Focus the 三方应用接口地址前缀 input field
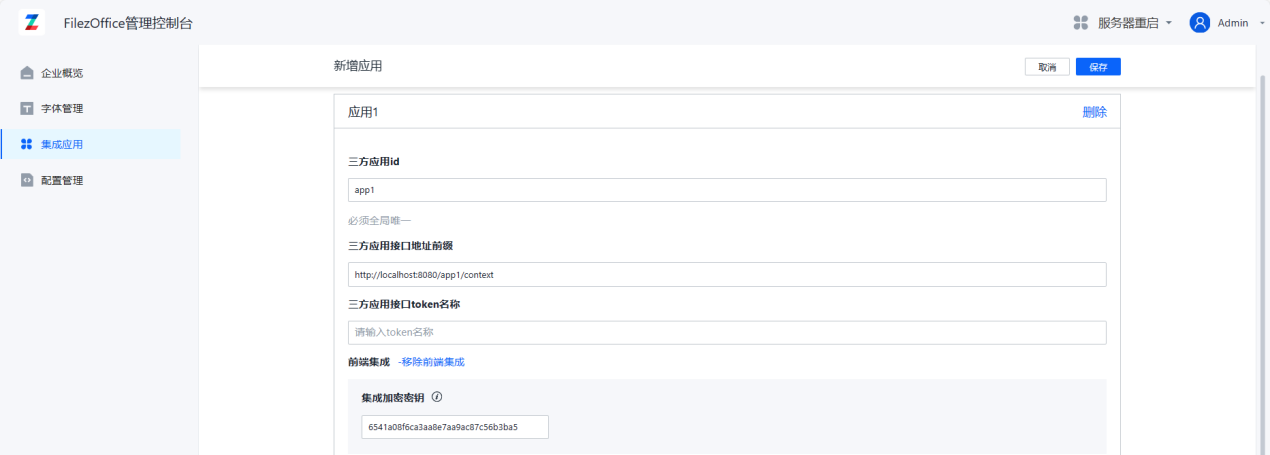This screenshot has width=1270, height=455. click(727, 274)
